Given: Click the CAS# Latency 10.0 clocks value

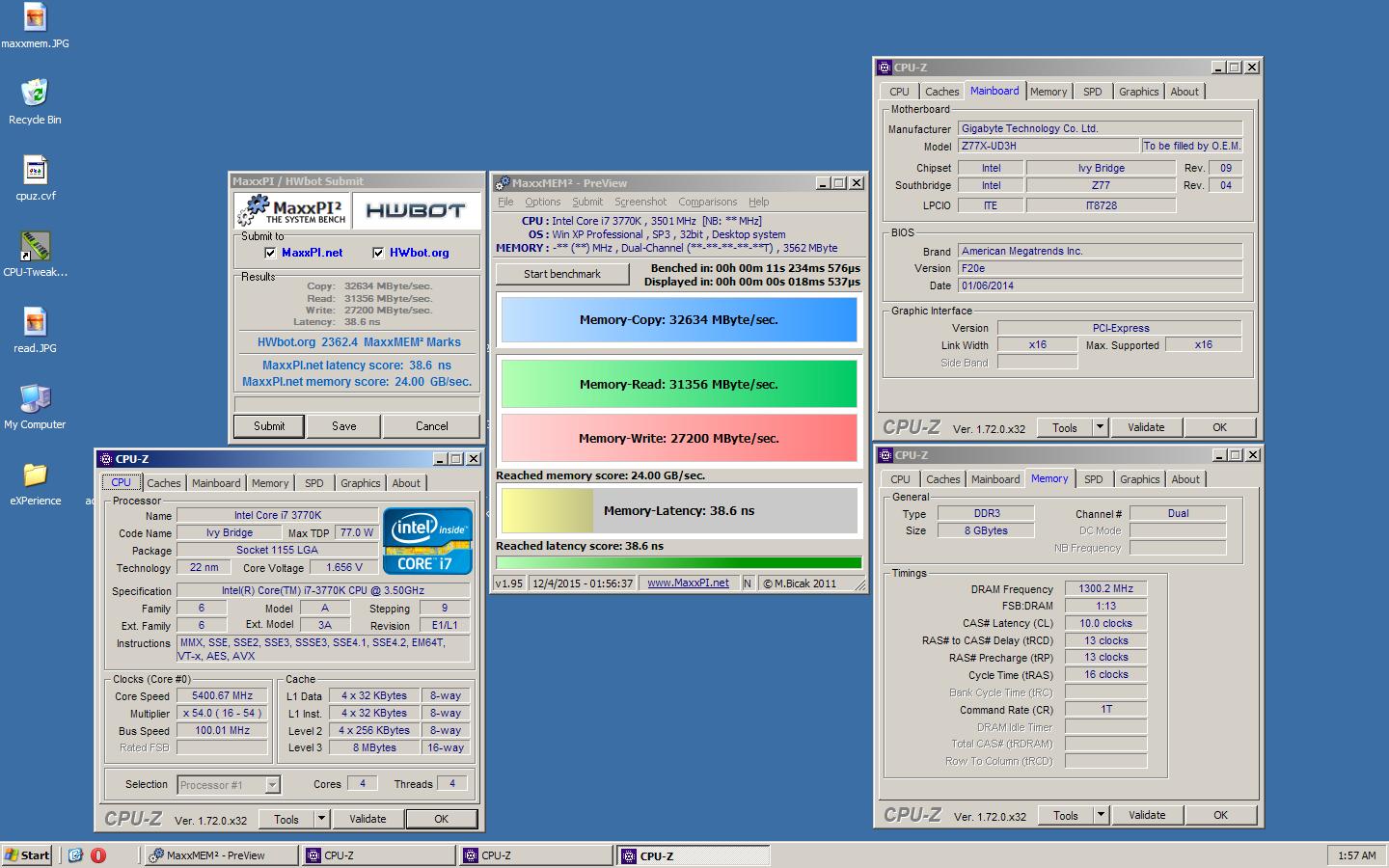Looking at the screenshot, I should click(1105, 623).
